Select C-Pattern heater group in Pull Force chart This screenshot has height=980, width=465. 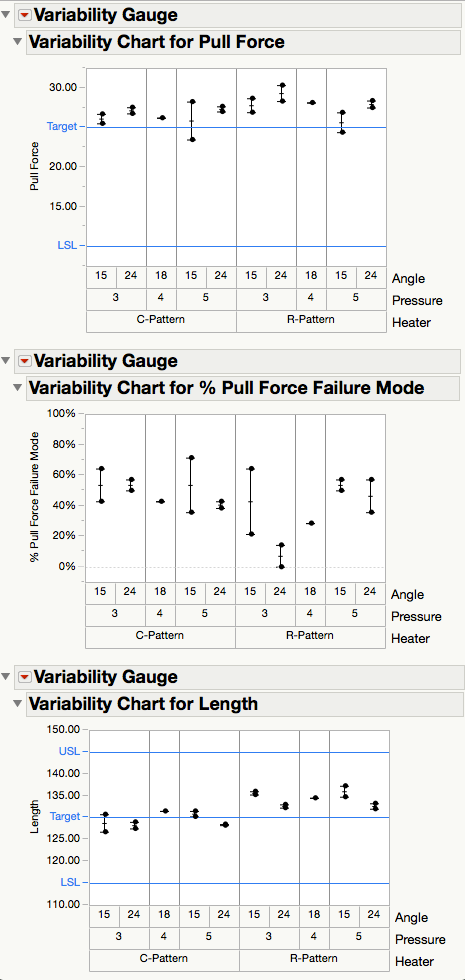coord(161,320)
